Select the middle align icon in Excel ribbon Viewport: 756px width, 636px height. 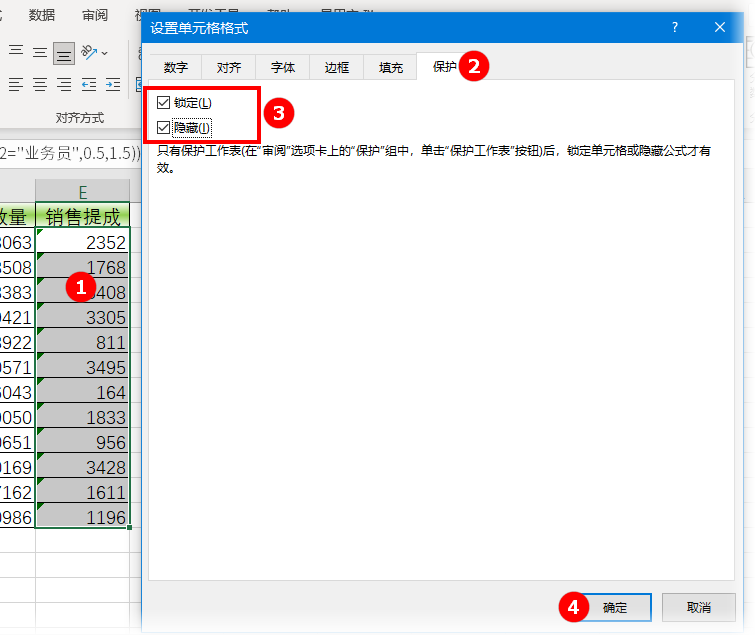[40, 52]
